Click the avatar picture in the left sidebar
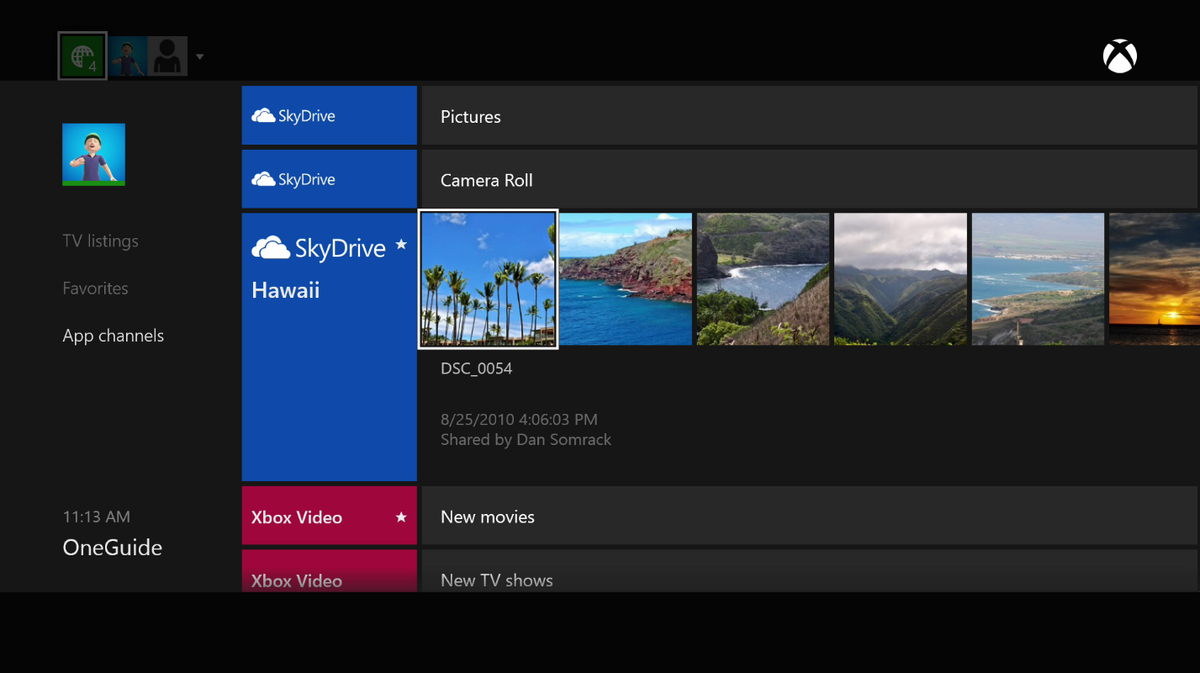This screenshot has height=673, width=1200. [x=93, y=154]
